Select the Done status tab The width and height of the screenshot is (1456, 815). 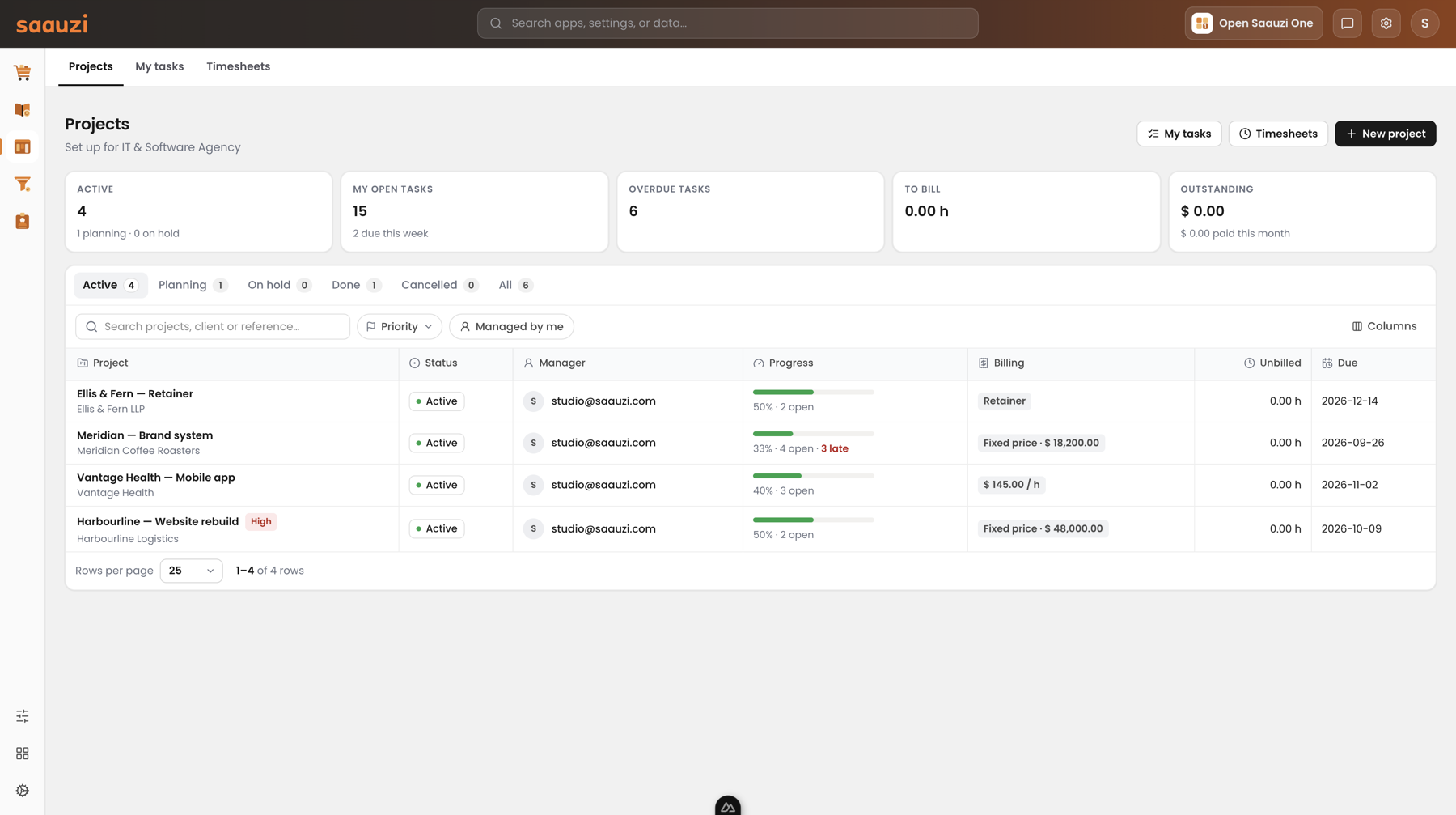tap(356, 285)
